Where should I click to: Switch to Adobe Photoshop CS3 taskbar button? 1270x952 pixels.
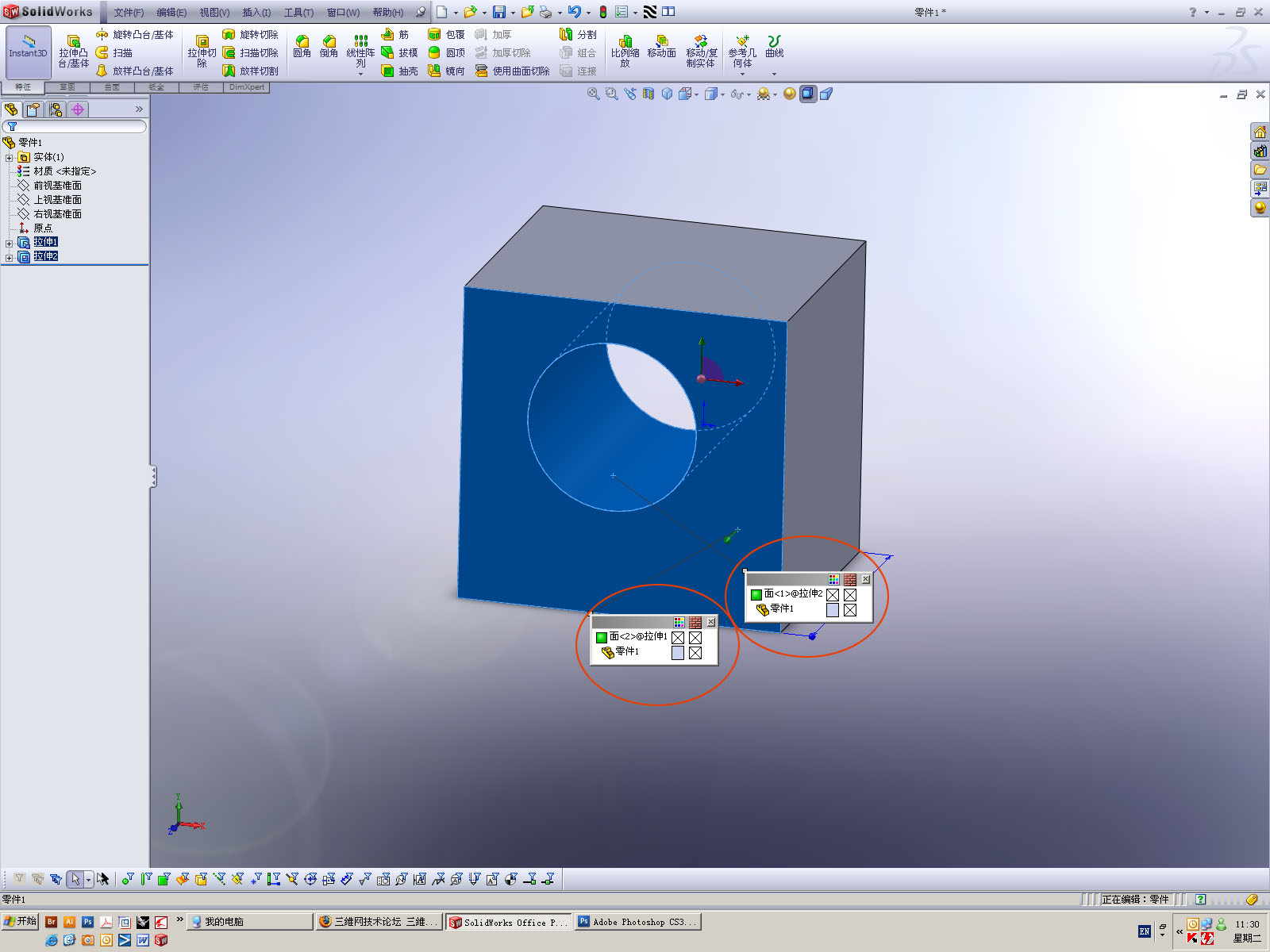pyautogui.click(x=638, y=922)
